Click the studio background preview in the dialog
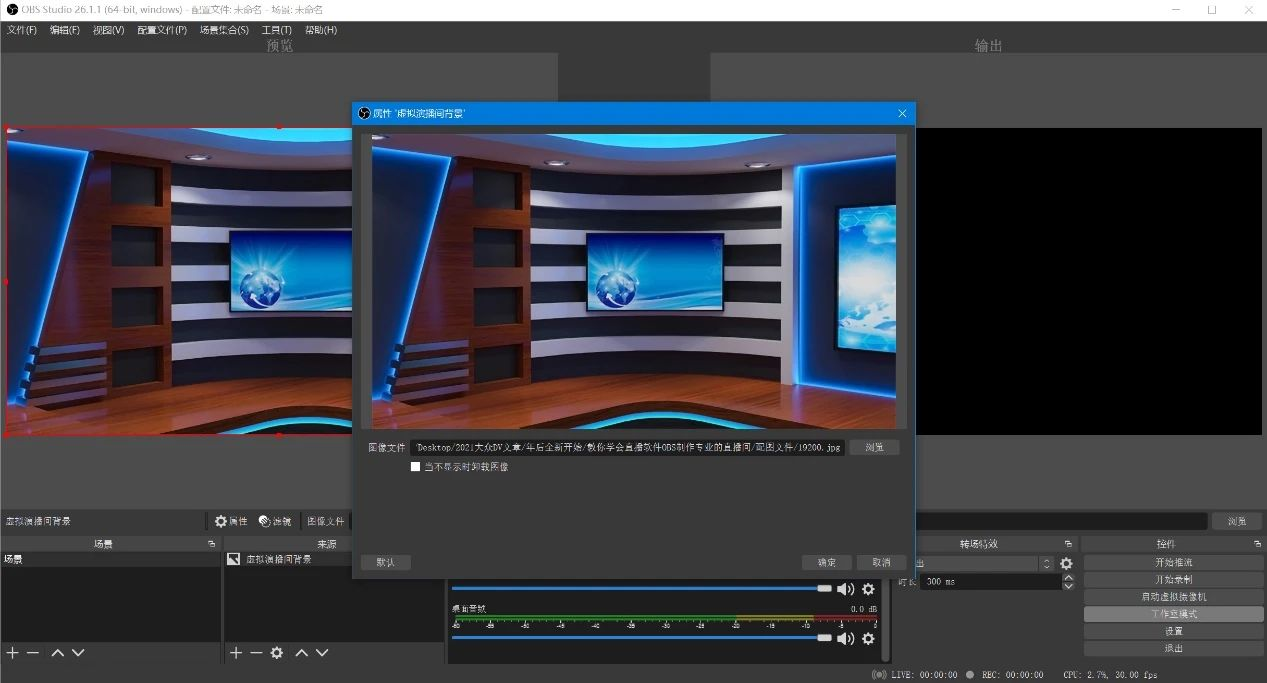Image resolution: width=1267 pixels, height=683 pixels. pyautogui.click(x=634, y=281)
